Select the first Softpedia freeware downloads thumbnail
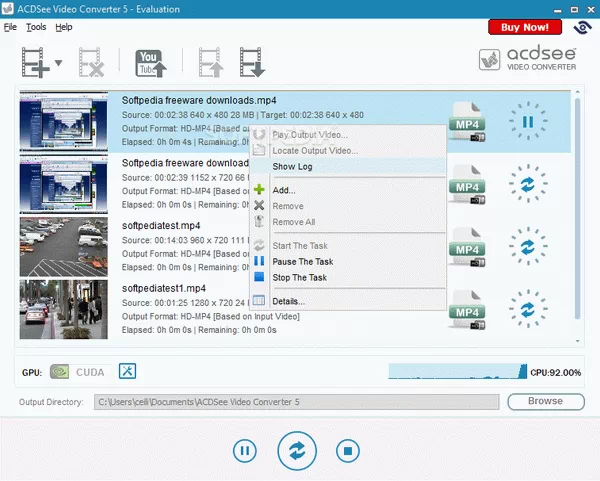 [x=64, y=122]
